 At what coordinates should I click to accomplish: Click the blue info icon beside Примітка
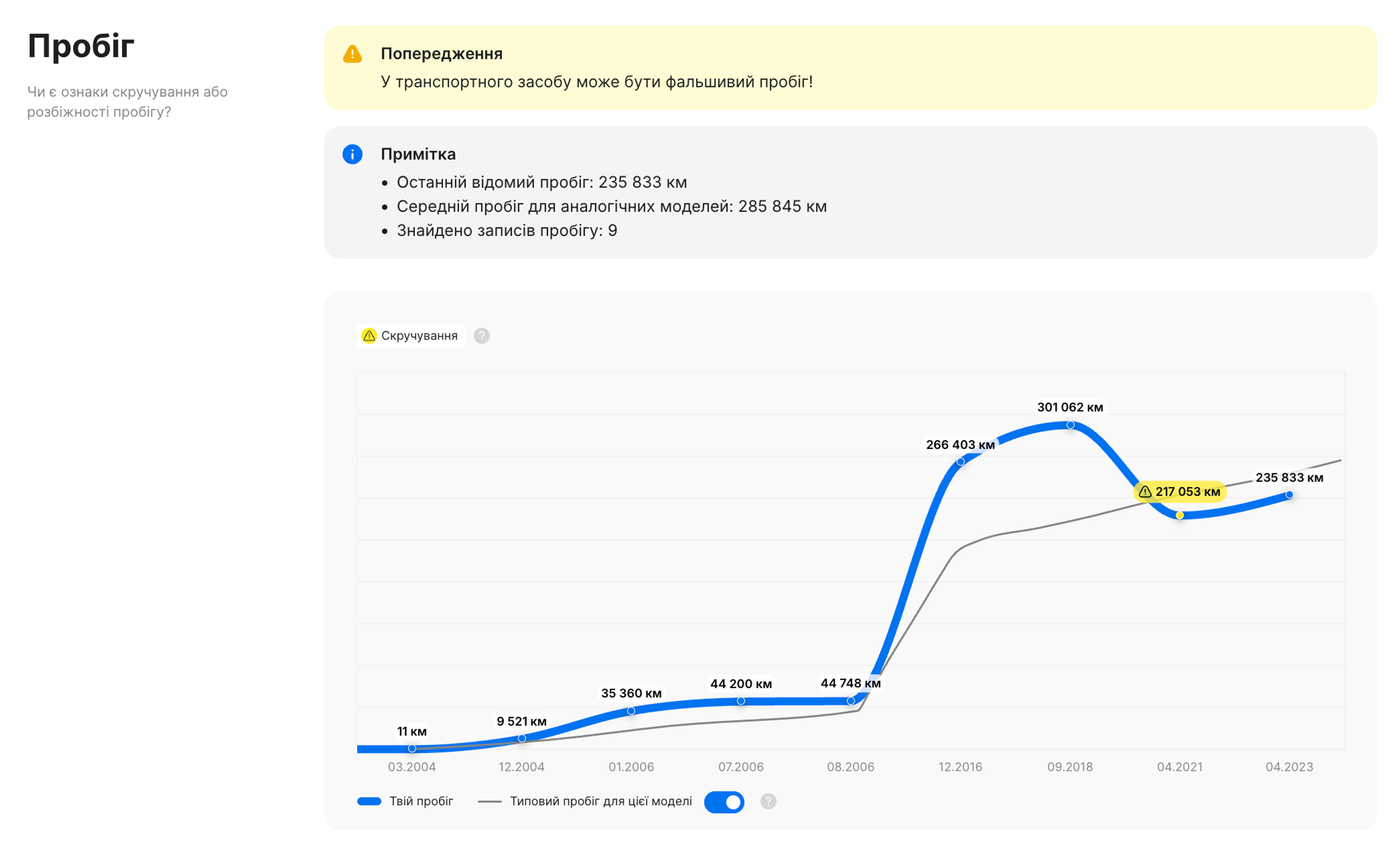(352, 154)
